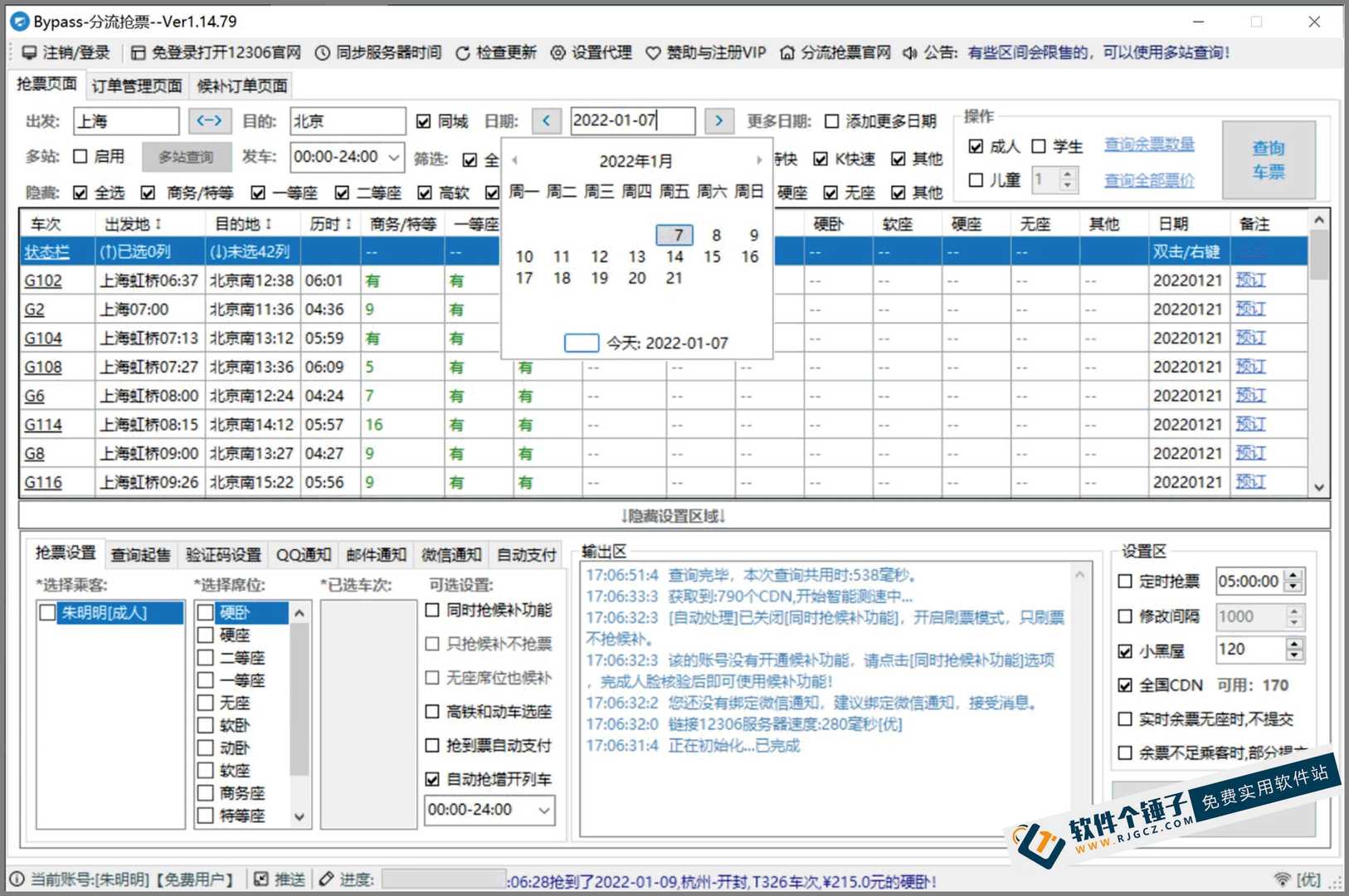Toggle 多站 启用 checkbox
The image size is (1349, 896).
coord(80,156)
